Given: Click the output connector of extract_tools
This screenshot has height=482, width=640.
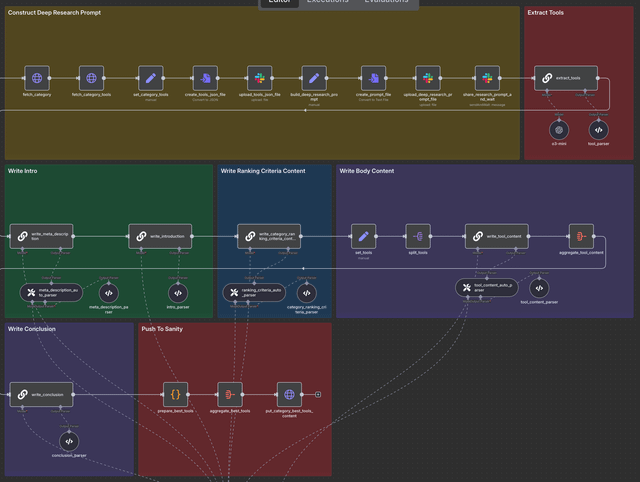Looking at the screenshot, I should (598, 78).
